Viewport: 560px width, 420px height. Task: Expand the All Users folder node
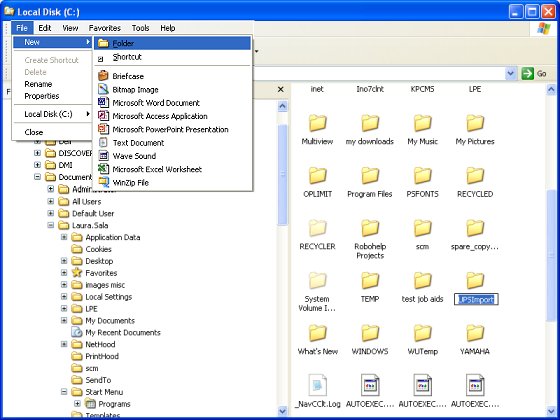tap(51, 201)
